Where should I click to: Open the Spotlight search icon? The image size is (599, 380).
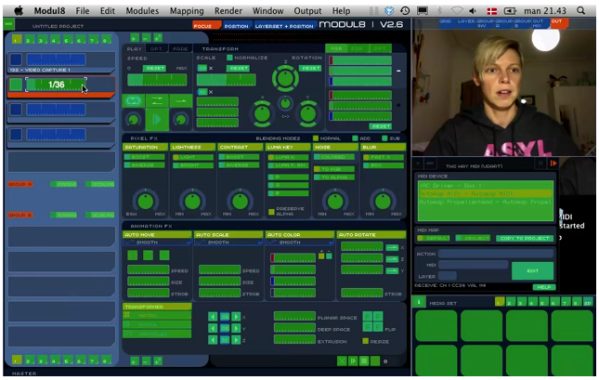581,11
